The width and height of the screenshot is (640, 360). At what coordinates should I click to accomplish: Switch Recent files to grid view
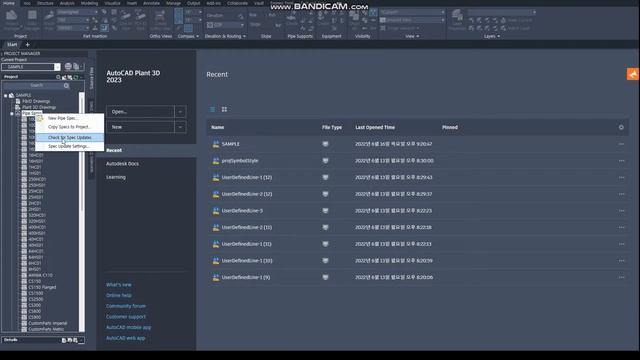click(224, 109)
